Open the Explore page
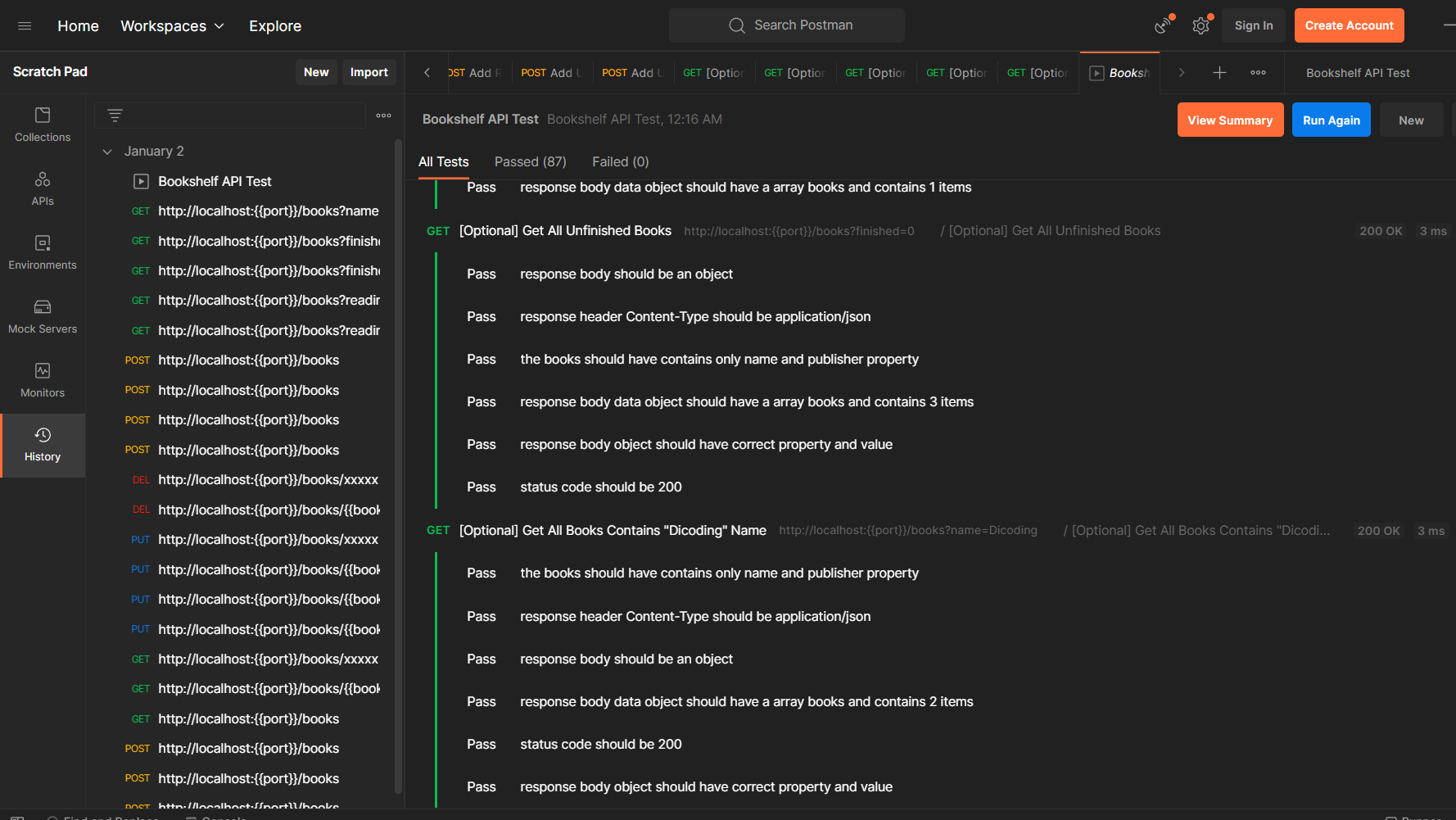 (x=275, y=26)
